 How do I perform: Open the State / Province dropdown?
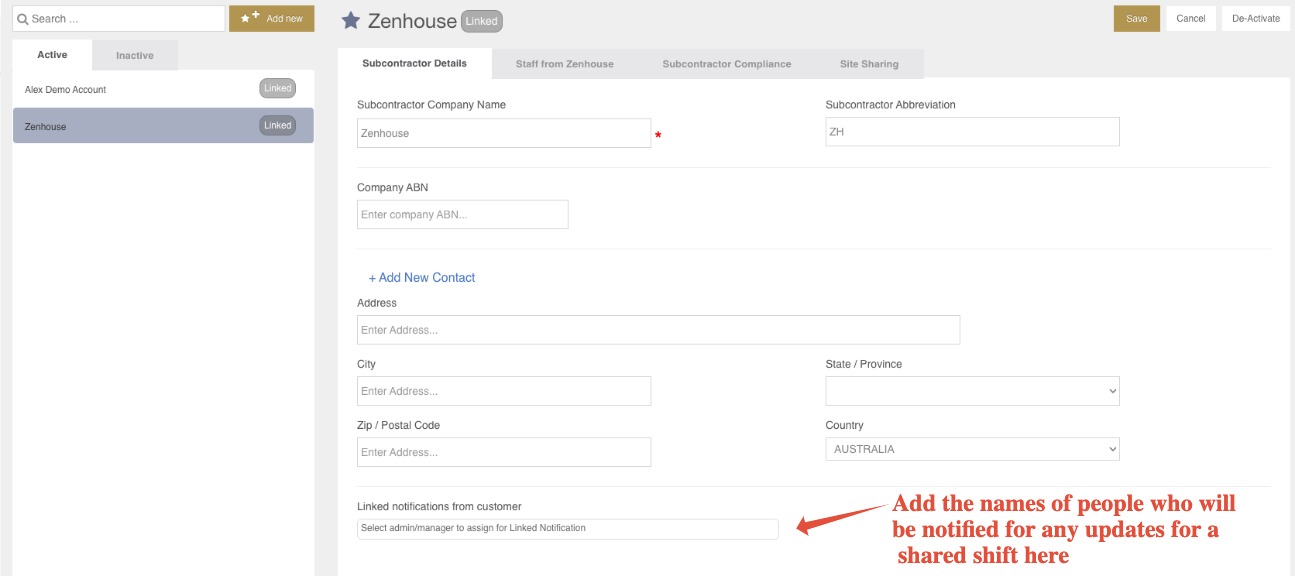pyautogui.click(x=972, y=391)
